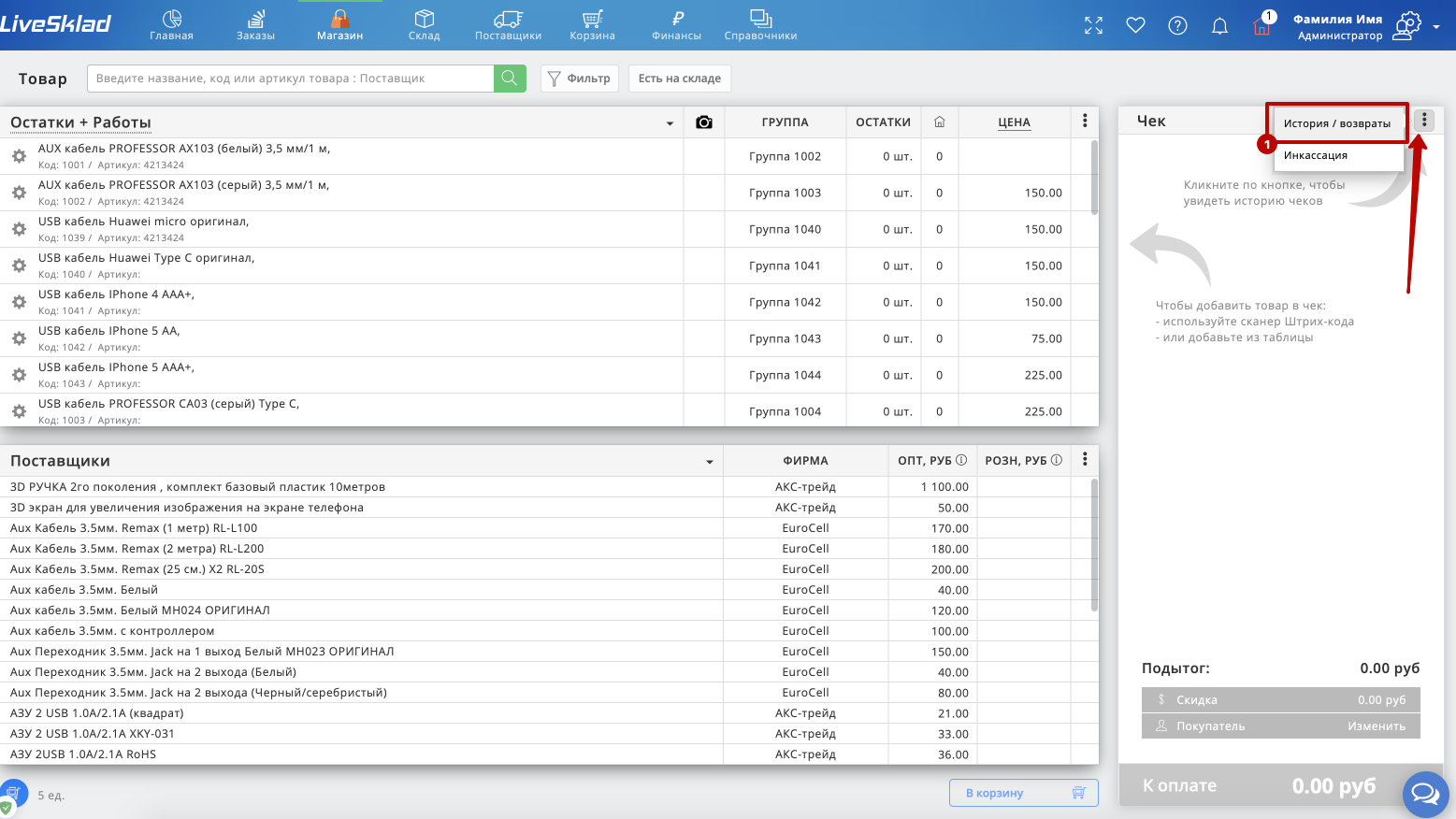
Task: Open column options menu in Поставщики table
Action: [x=1085, y=459]
